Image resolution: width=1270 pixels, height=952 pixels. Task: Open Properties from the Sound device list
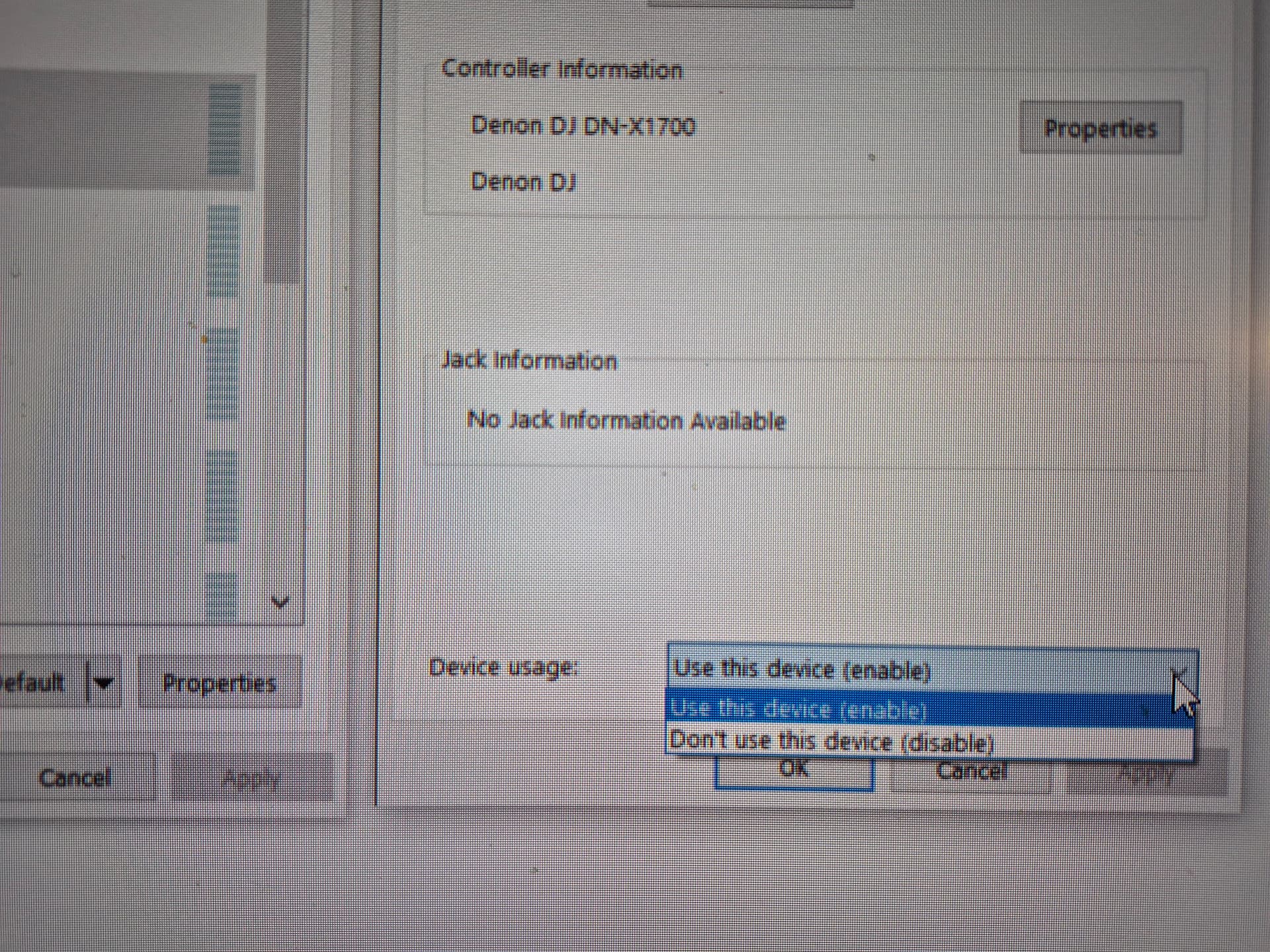click(x=218, y=683)
